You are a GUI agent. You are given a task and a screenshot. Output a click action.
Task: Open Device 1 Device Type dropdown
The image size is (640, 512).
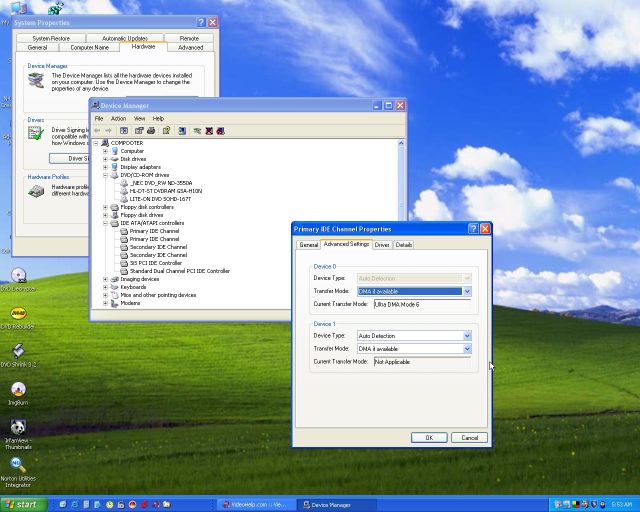click(x=467, y=336)
